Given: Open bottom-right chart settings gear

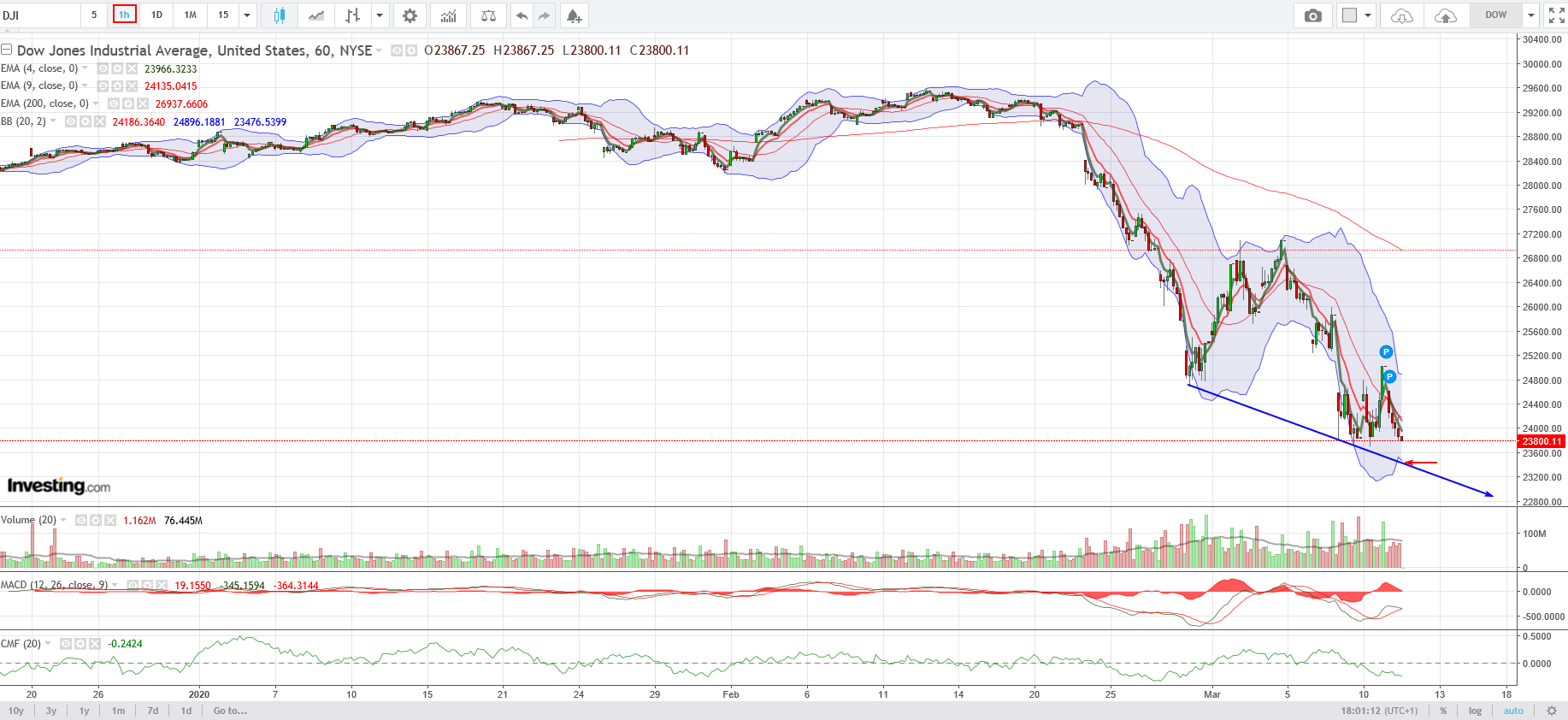Looking at the screenshot, I should pos(1552,711).
